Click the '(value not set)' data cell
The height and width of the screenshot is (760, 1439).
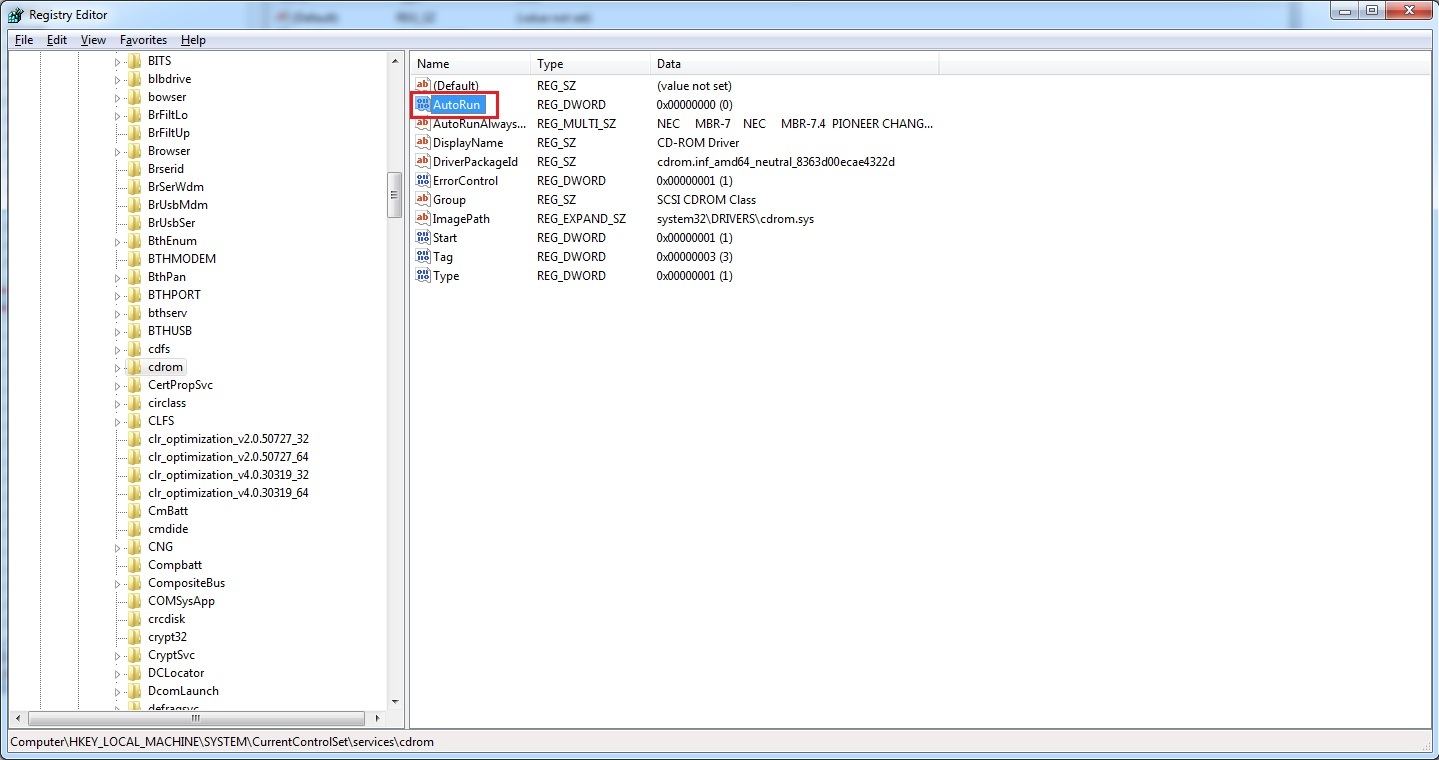[x=694, y=86]
